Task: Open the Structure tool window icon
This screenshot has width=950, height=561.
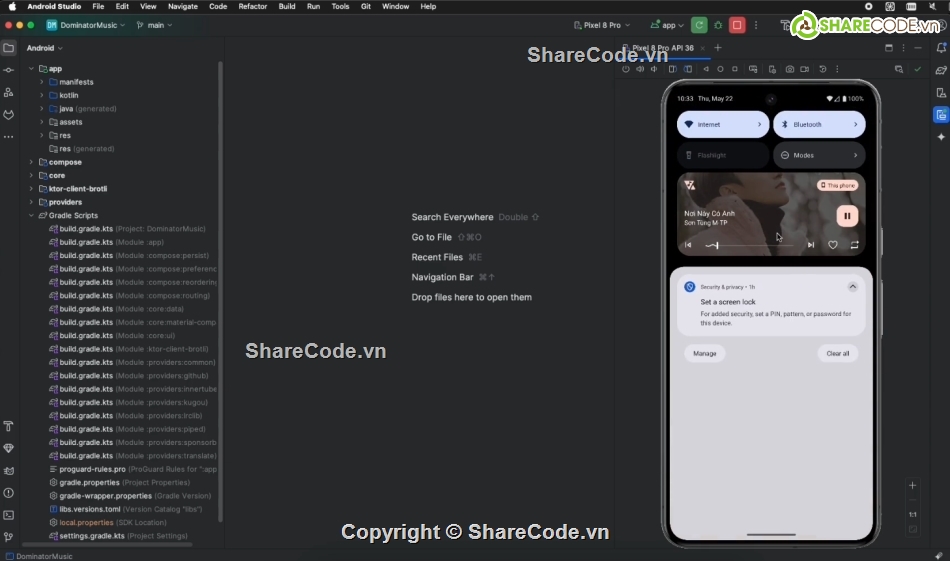Action: [8, 93]
